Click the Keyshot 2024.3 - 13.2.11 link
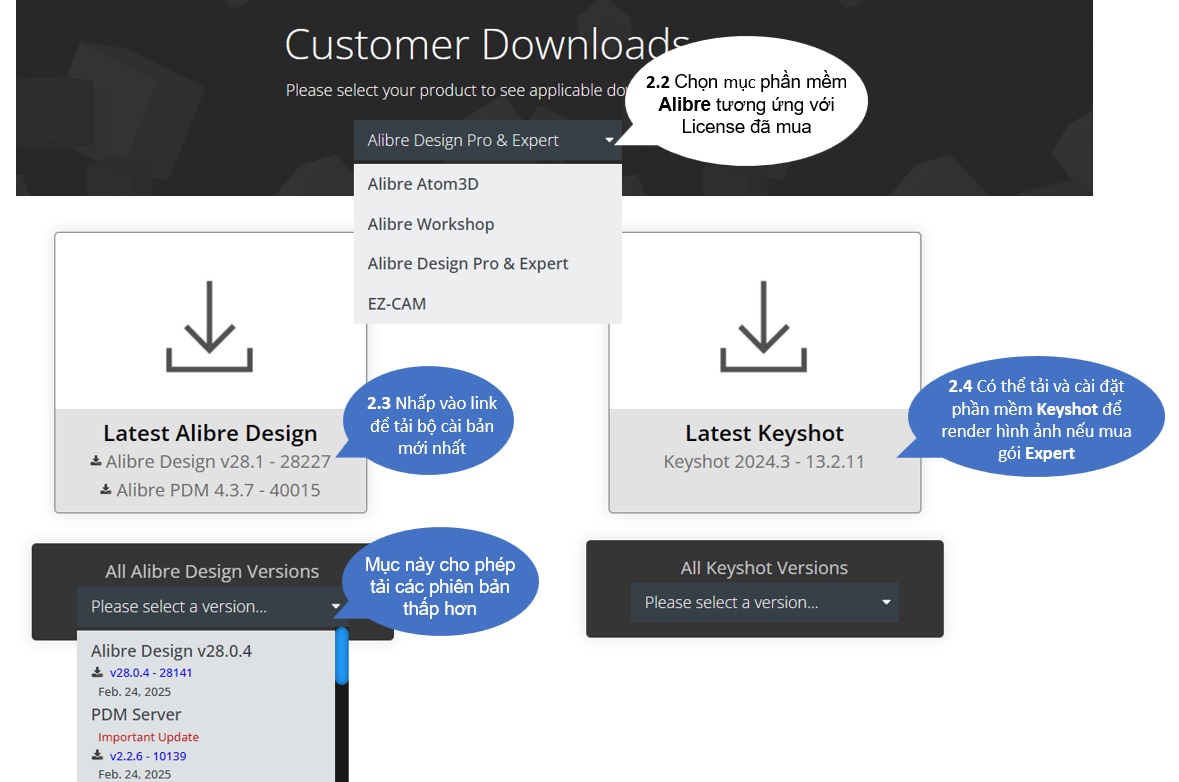This screenshot has height=782, width=1179. click(x=764, y=462)
